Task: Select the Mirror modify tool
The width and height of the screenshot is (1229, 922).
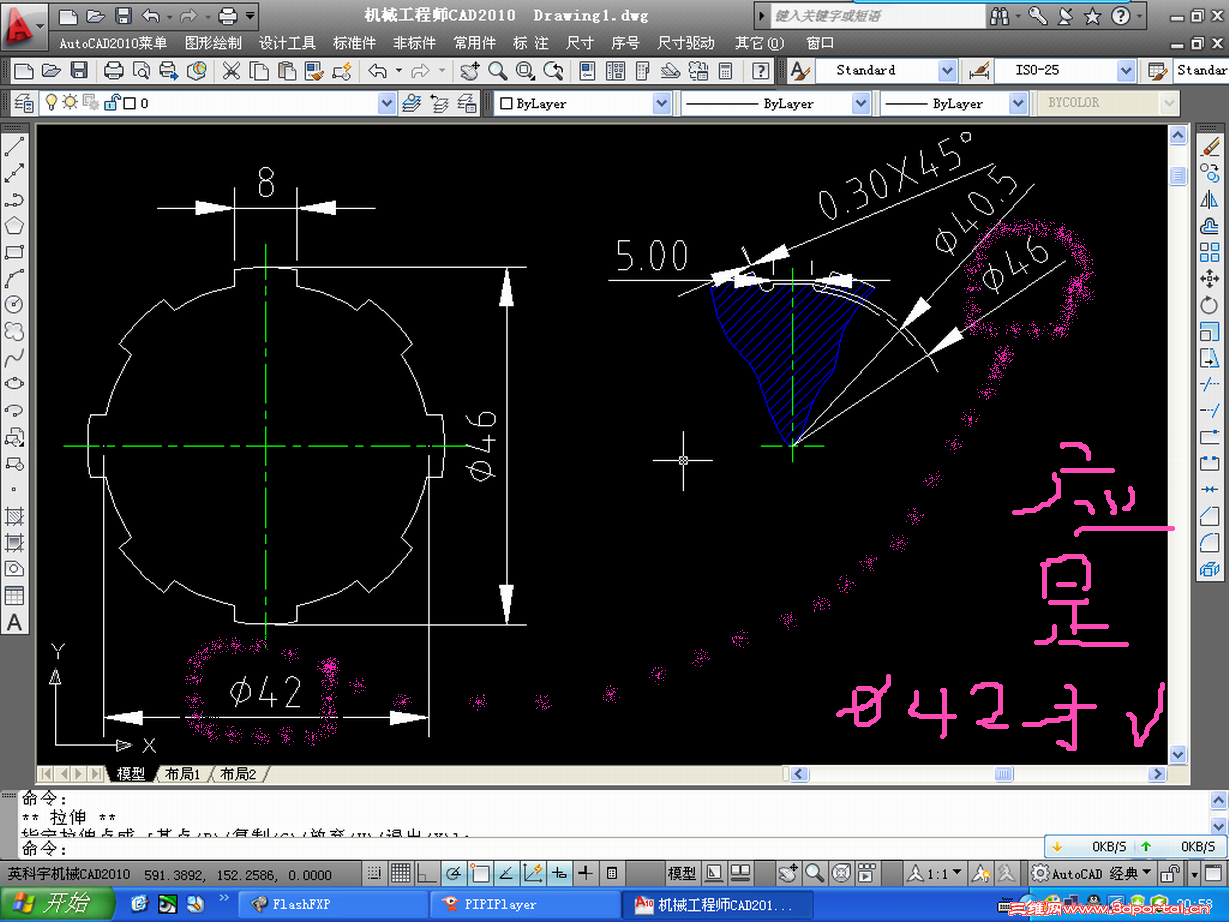Action: click(x=1210, y=200)
